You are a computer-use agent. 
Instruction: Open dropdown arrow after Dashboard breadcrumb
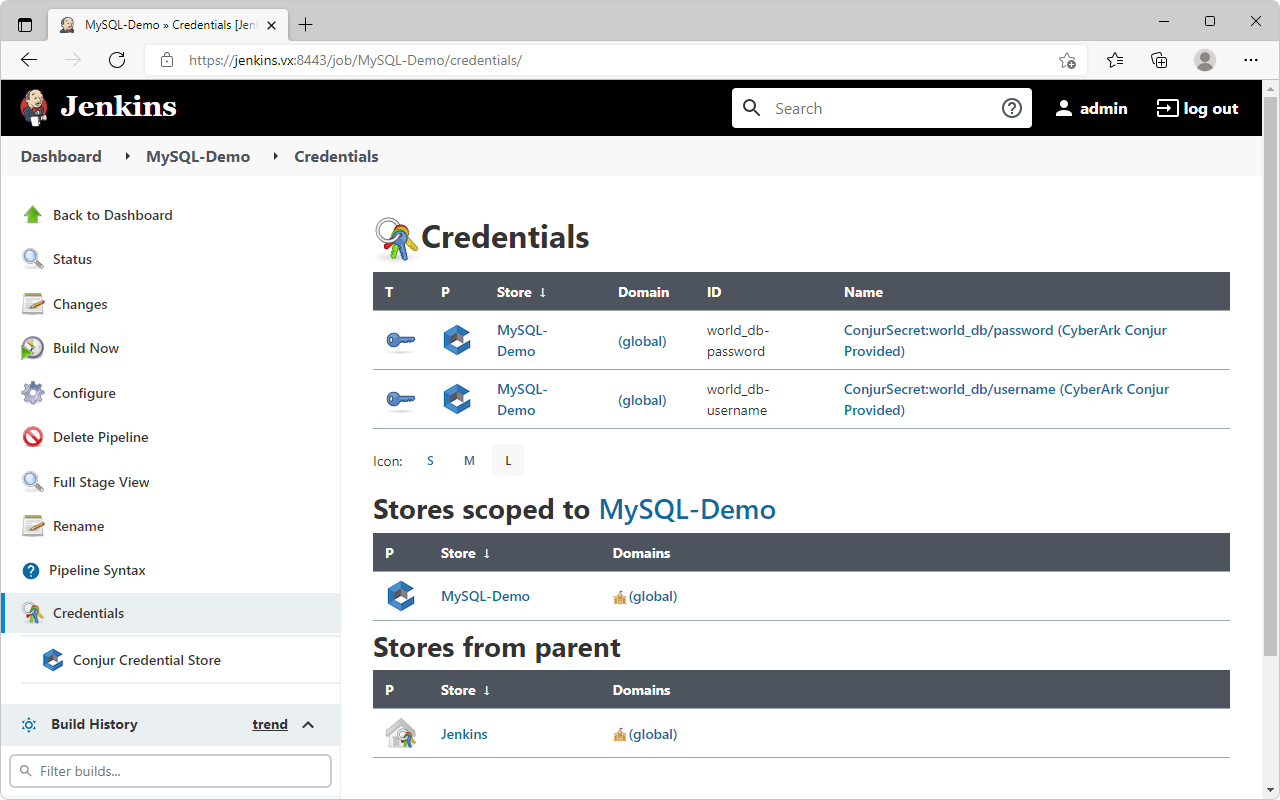point(127,157)
